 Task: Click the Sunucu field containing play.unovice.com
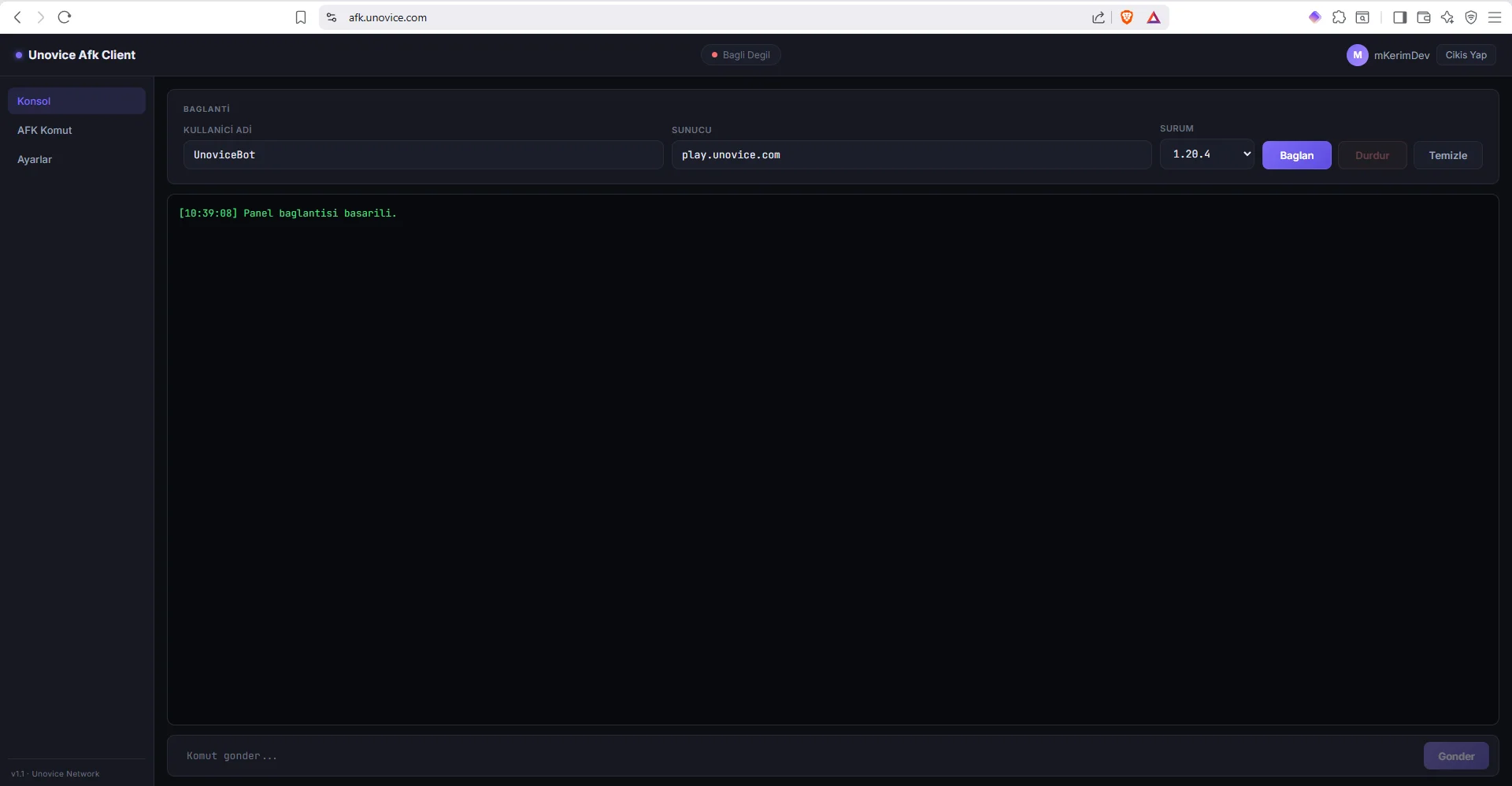click(x=912, y=154)
